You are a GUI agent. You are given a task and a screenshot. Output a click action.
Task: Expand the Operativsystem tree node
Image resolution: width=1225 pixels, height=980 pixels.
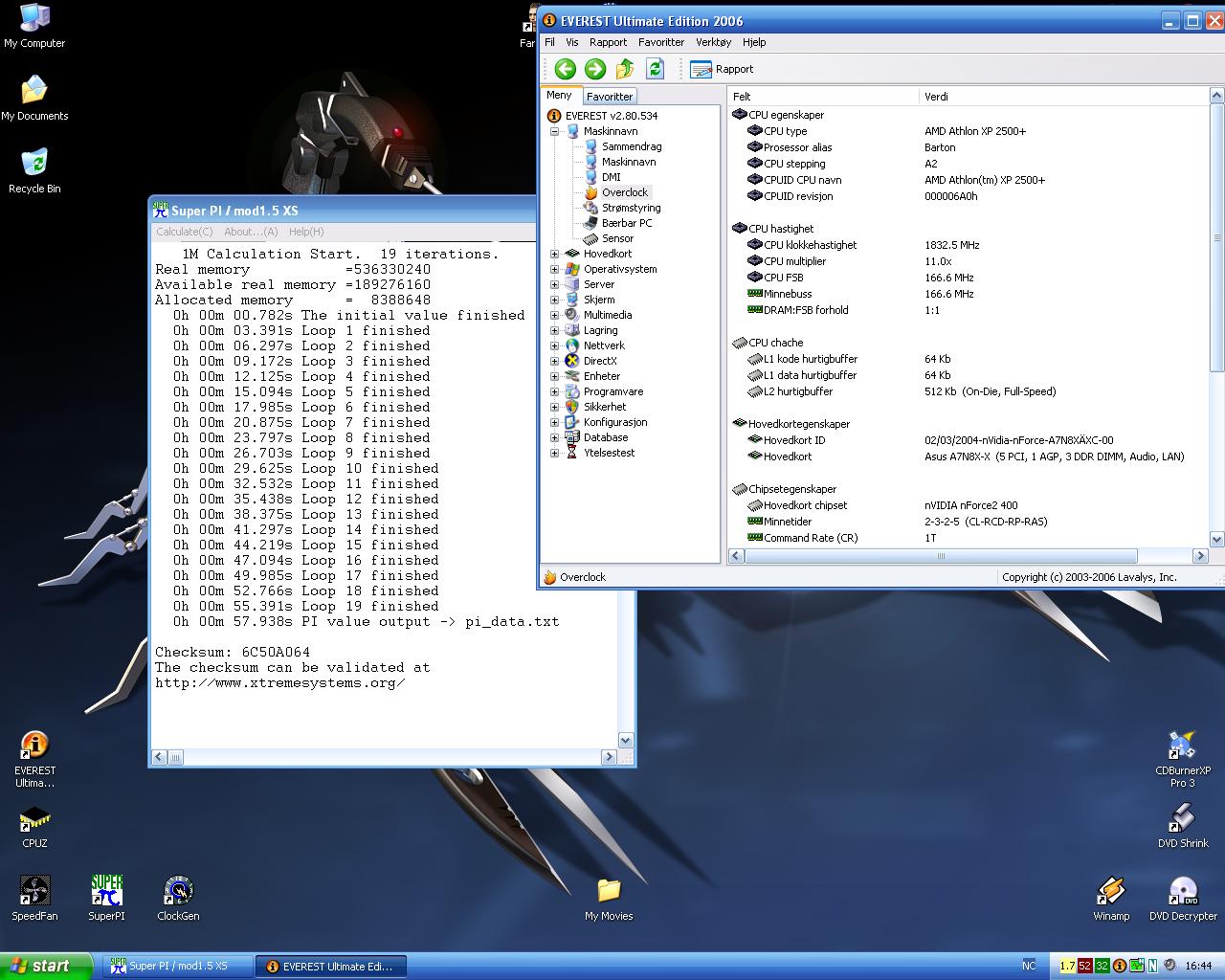[554, 269]
